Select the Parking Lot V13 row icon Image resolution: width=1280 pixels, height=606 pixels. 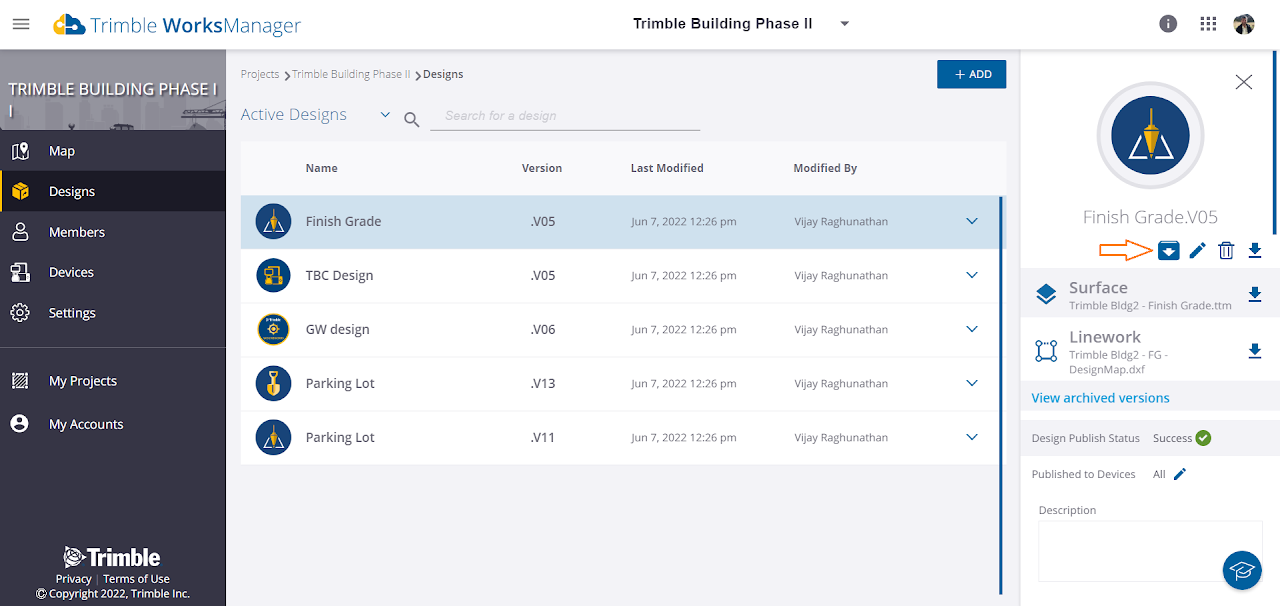tap(273, 383)
